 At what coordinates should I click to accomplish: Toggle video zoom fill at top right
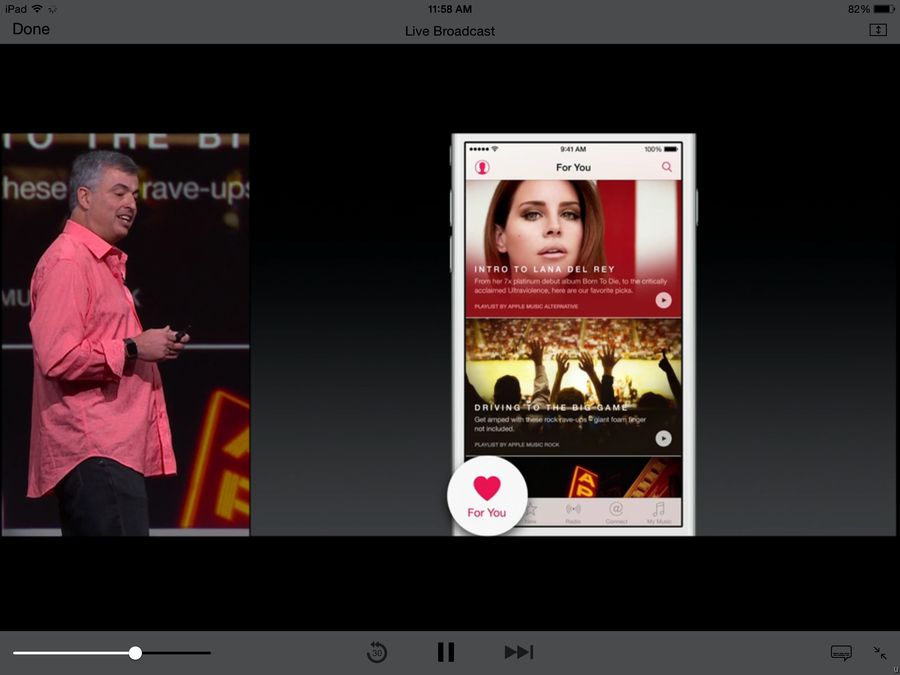point(878,30)
